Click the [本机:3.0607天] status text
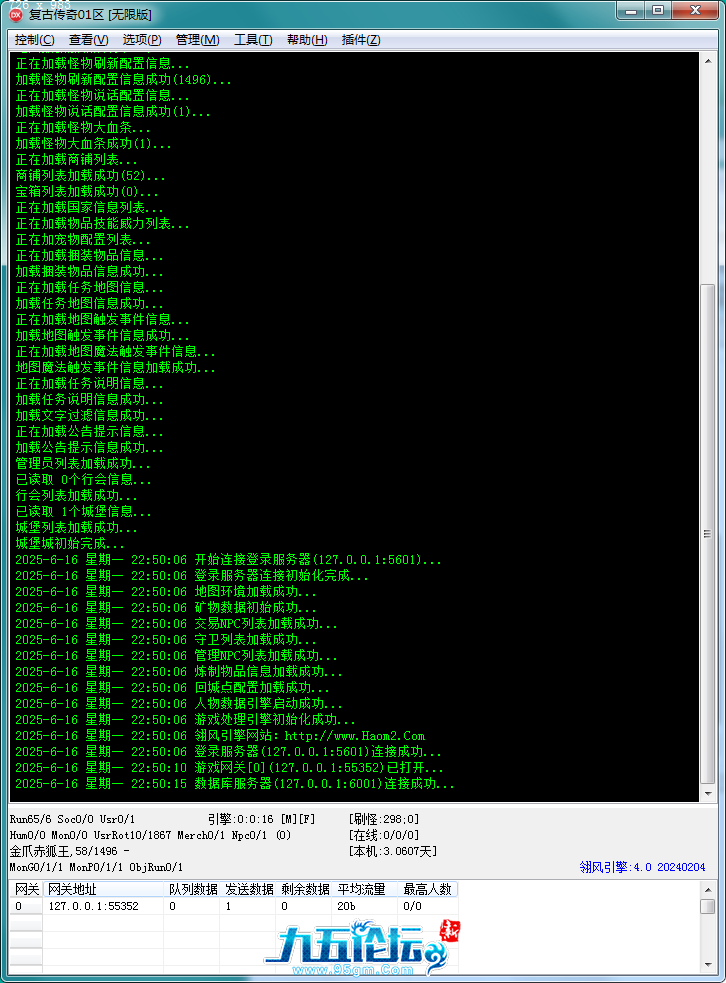This screenshot has height=983, width=726. coord(392,851)
